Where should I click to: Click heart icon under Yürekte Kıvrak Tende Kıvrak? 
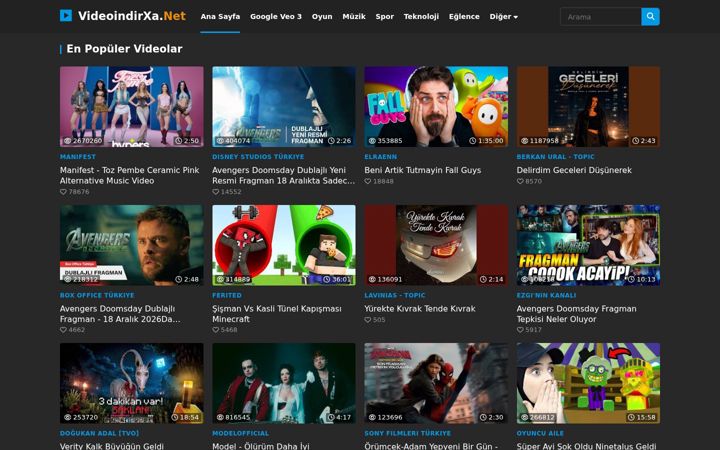(368, 320)
